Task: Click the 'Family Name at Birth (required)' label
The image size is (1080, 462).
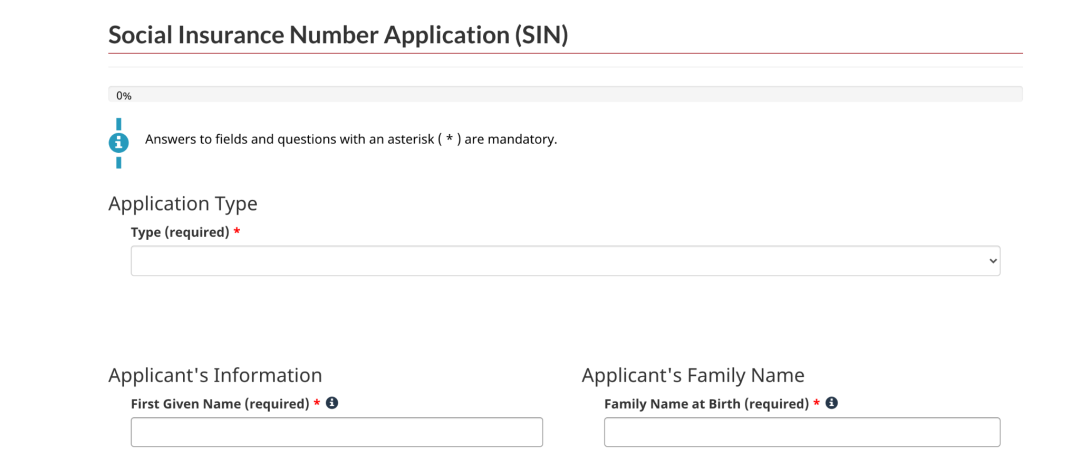Action: click(x=706, y=404)
